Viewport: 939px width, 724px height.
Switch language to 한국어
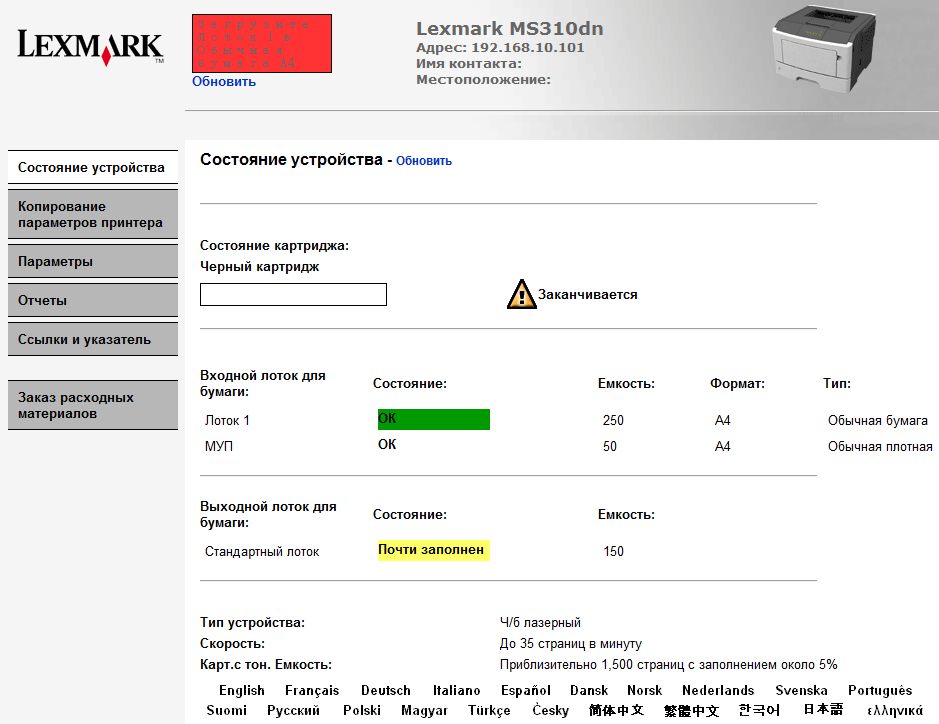tap(759, 710)
